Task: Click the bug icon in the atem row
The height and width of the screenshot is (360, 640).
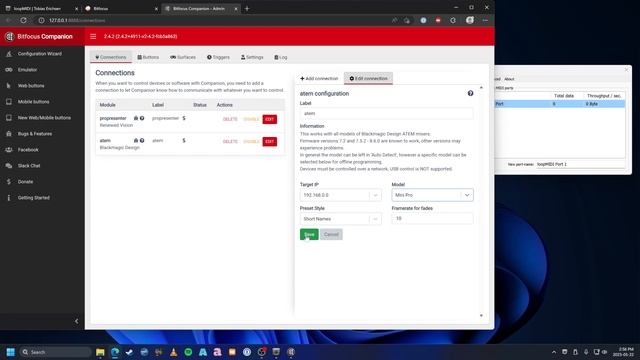Action: 136,140
